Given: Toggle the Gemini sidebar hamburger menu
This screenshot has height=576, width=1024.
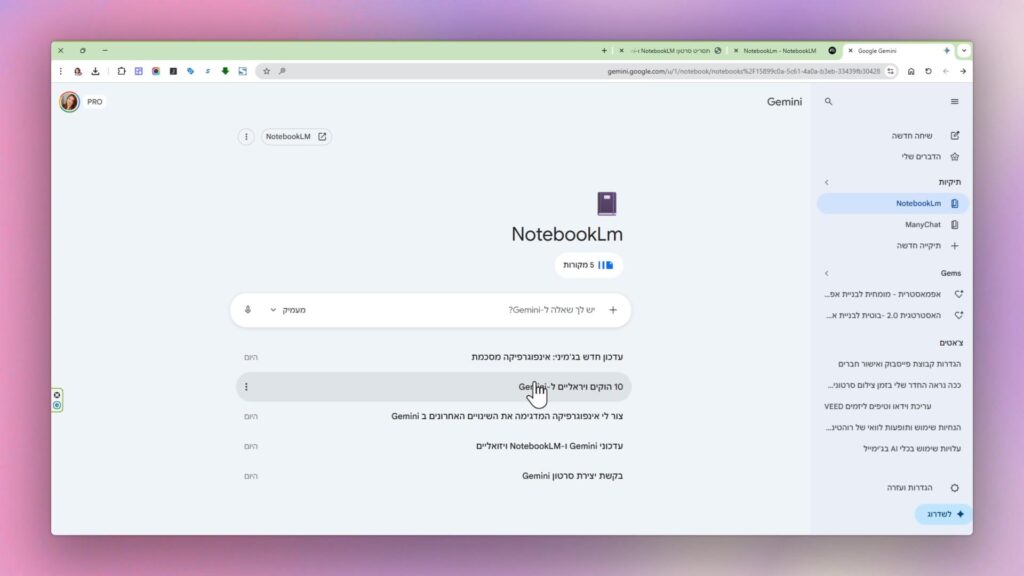Looking at the screenshot, I should pyautogui.click(x=954, y=102).
